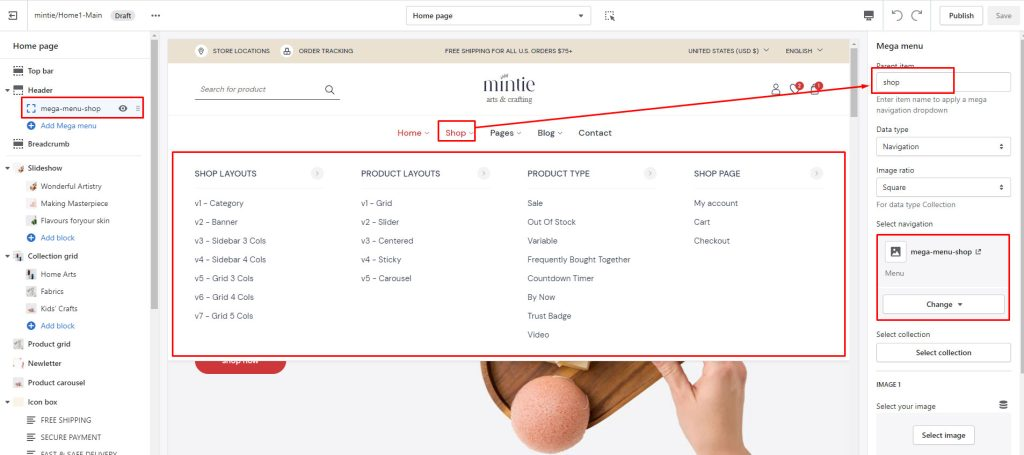Screen dimensions: 1024x455
Task: Open Frequently Bought Together link
Action: (579, 260)
